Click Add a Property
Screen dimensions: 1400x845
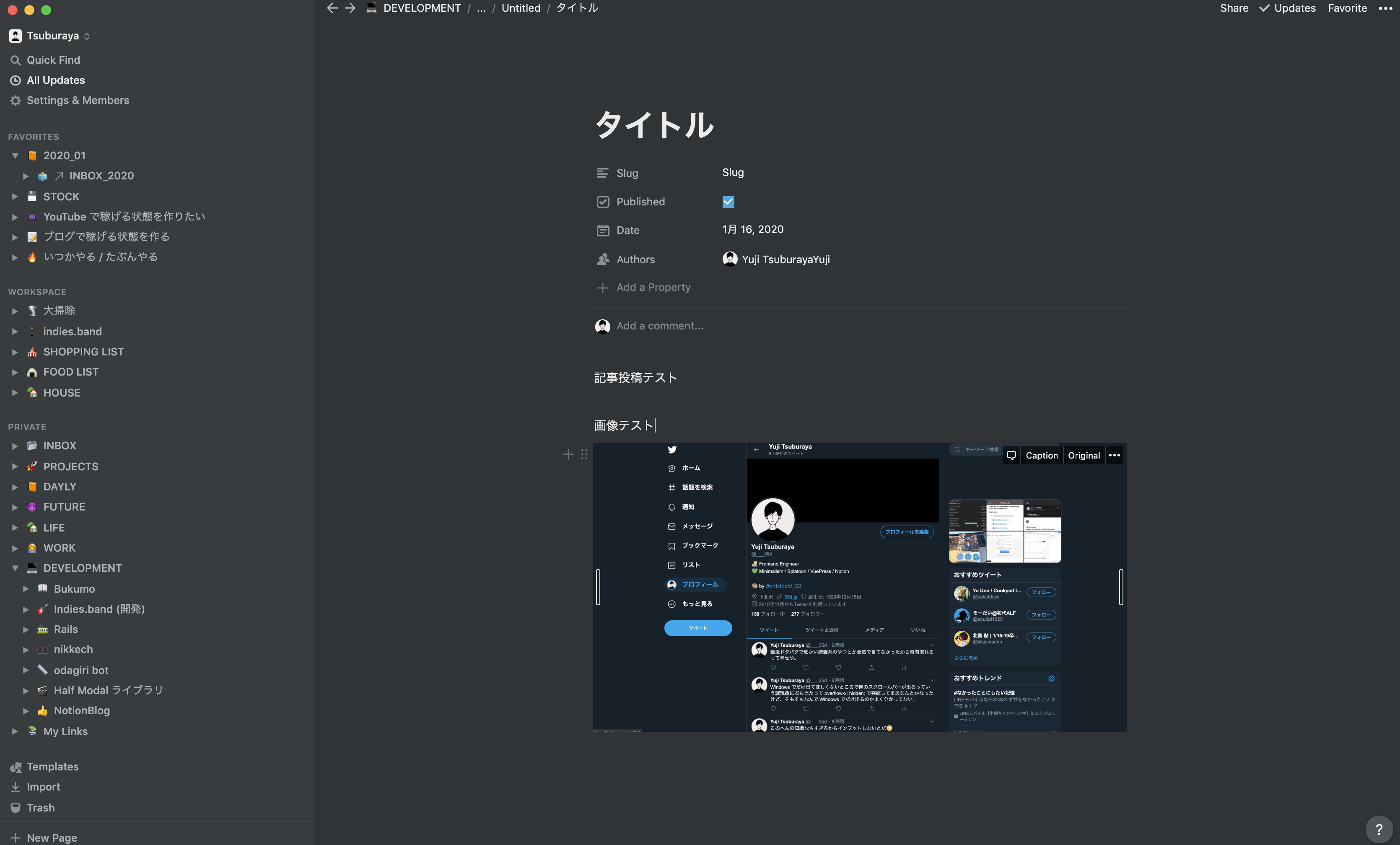pyautogui.click(x=644, y=288)
